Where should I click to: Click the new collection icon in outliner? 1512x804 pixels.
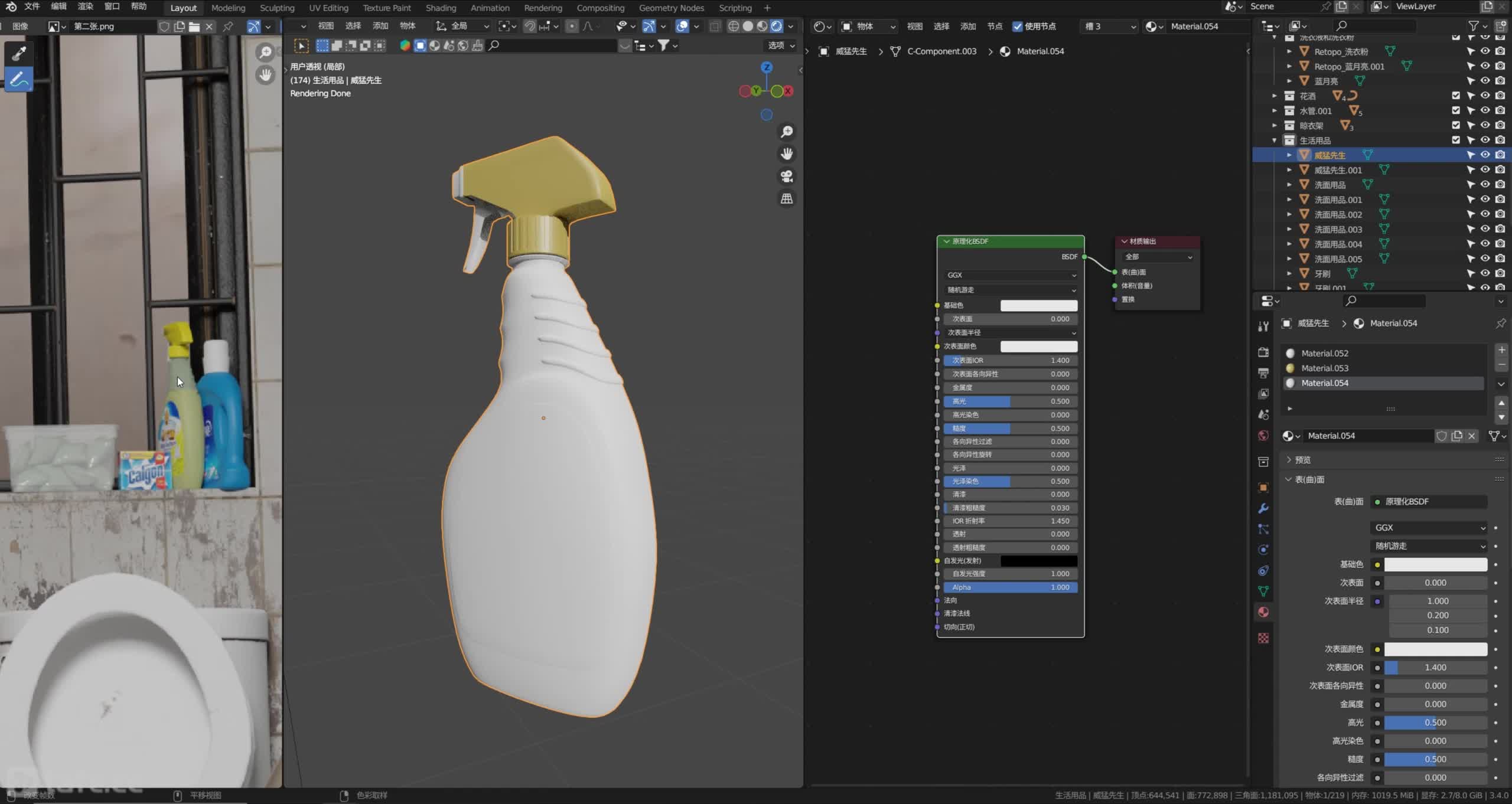pos(1501,26)
